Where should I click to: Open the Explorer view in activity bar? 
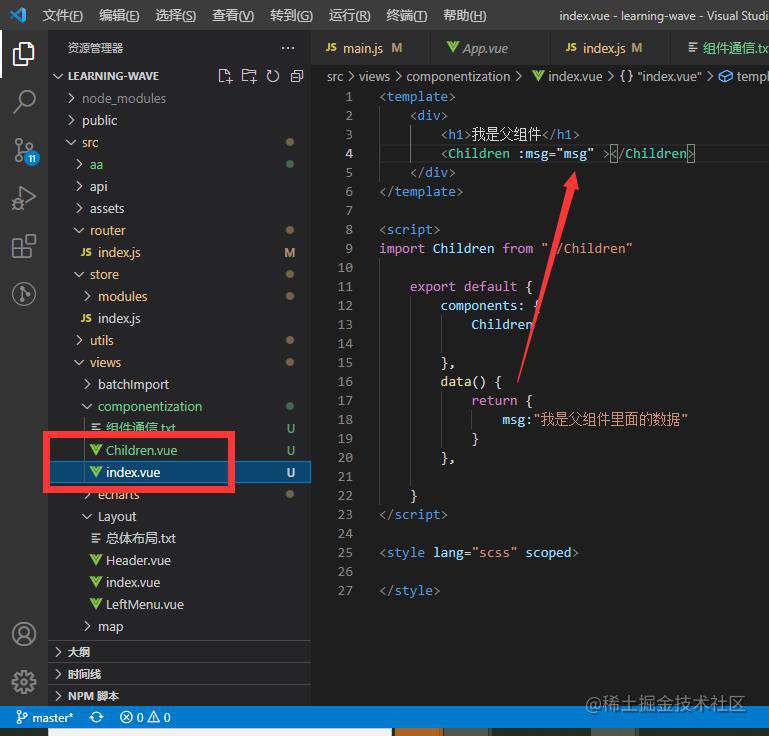click(x=24, y=53)
